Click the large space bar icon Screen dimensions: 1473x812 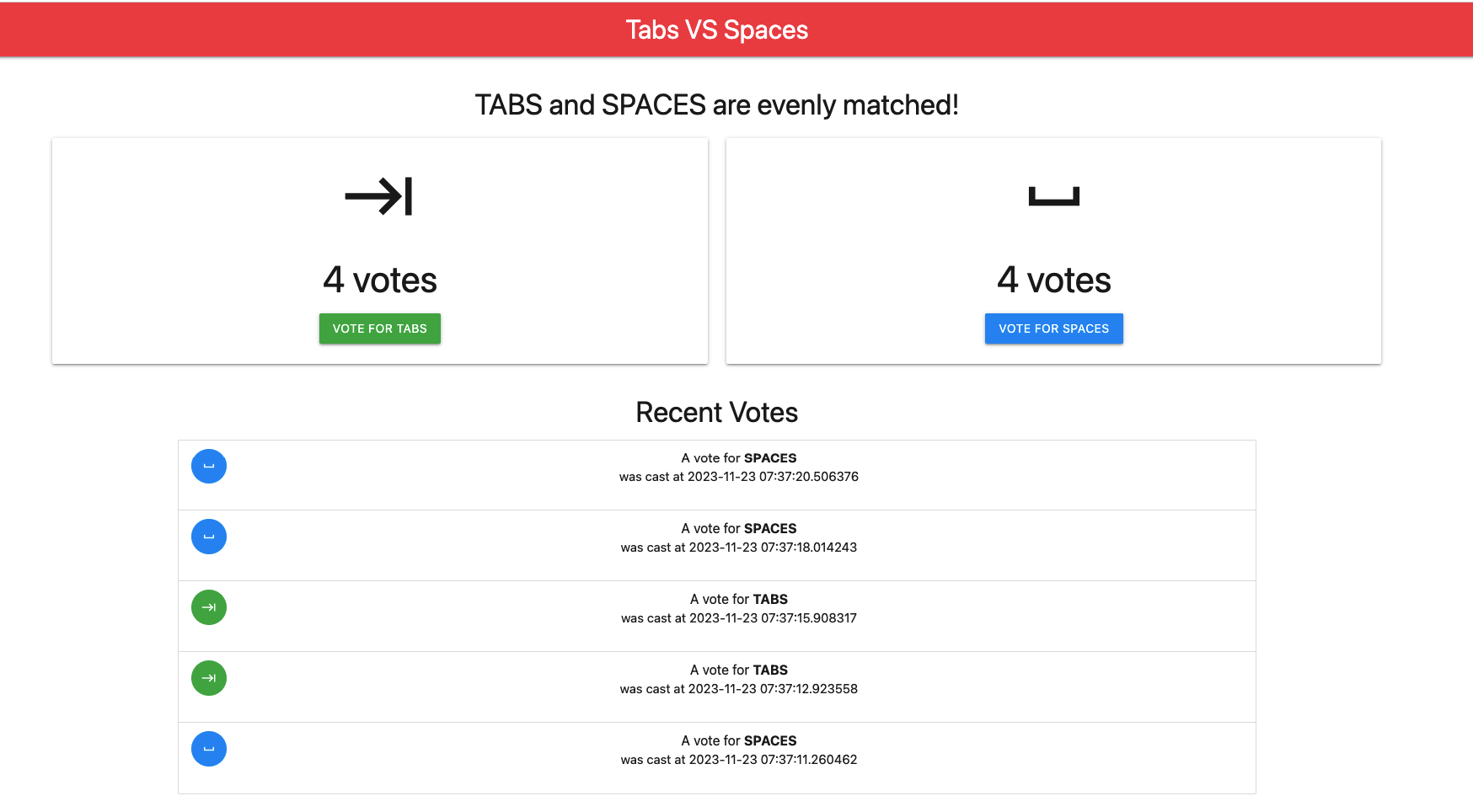click(1053, 197)
